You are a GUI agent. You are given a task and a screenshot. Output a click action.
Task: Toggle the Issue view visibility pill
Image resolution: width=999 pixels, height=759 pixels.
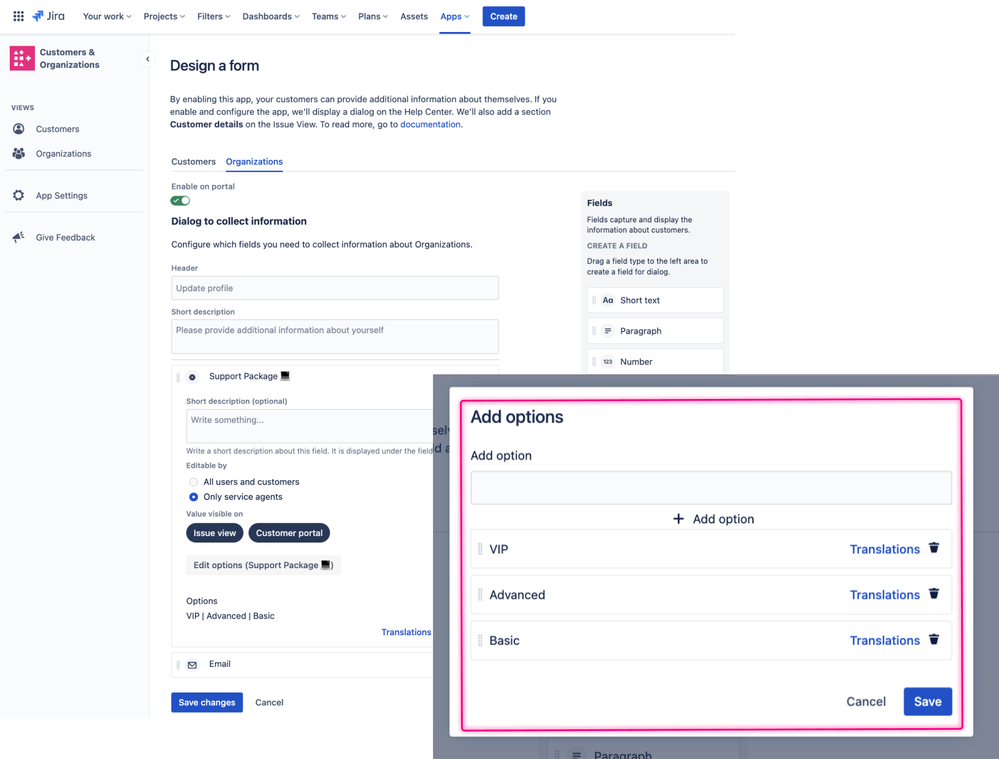tap(215, 533)
